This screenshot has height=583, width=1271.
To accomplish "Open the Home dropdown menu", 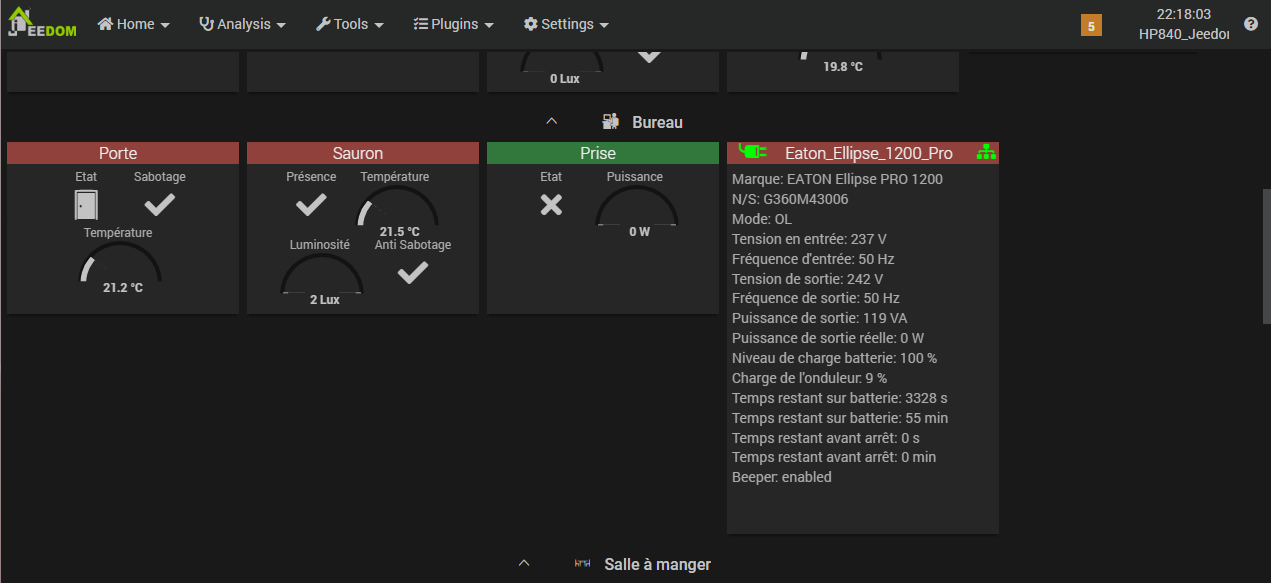I will (x=133, y=24).
